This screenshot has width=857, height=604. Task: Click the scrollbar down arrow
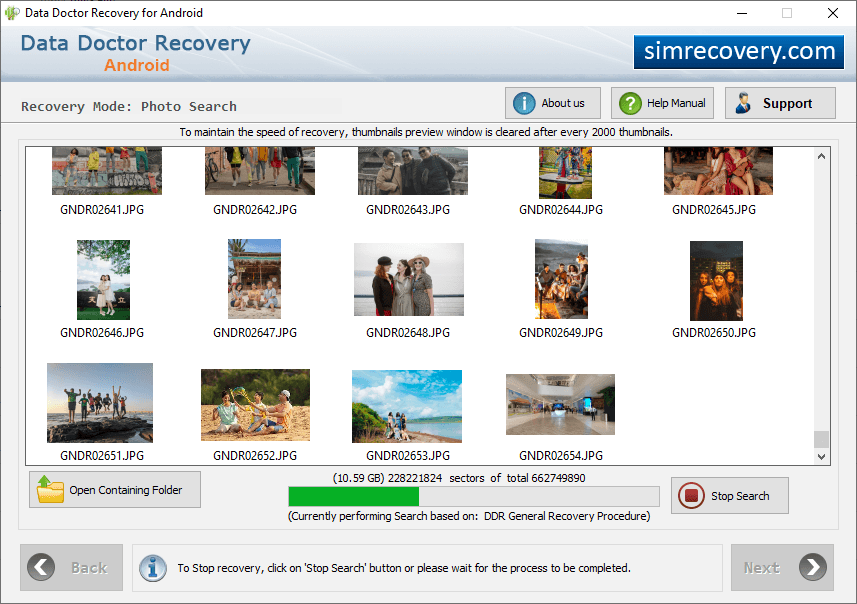pyautogui.click(x=821, y=456)
